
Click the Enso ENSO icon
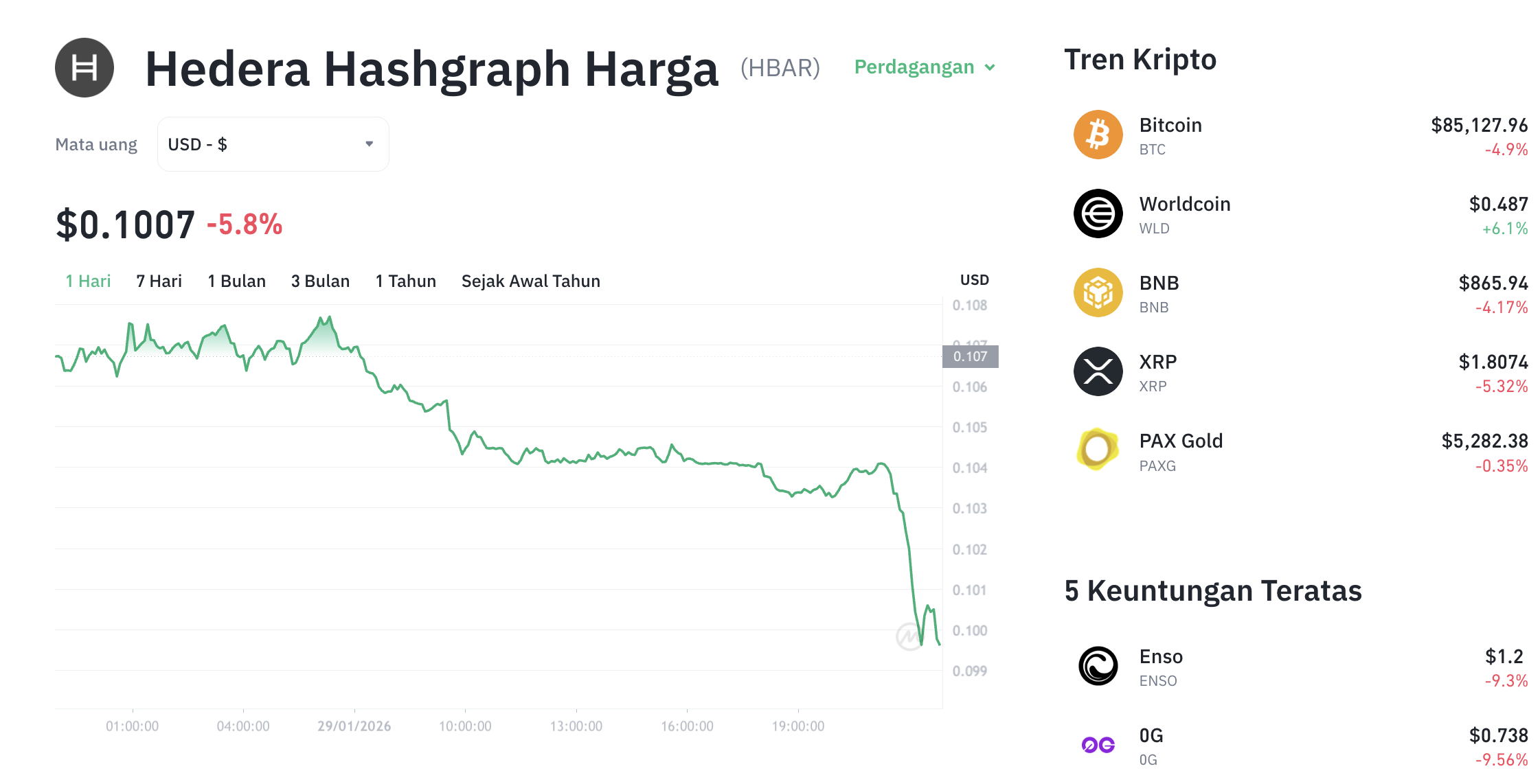1098,665
